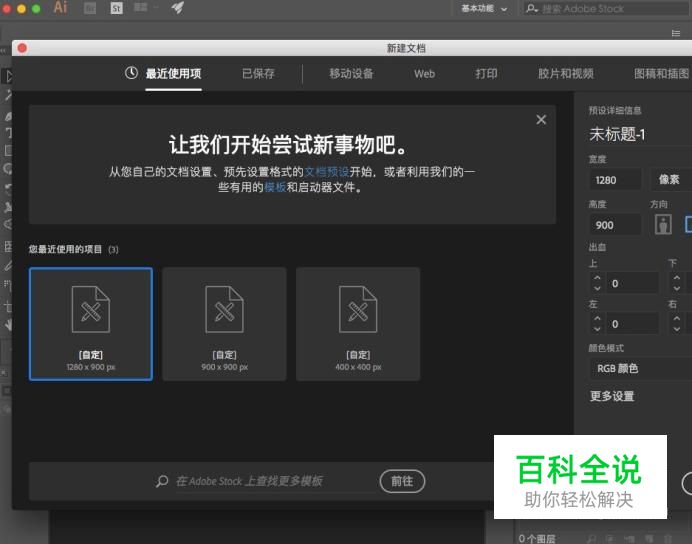Viewport: 692px width, 544px height.
Task: Increase the left bleed value
Action: pos(597,319)
